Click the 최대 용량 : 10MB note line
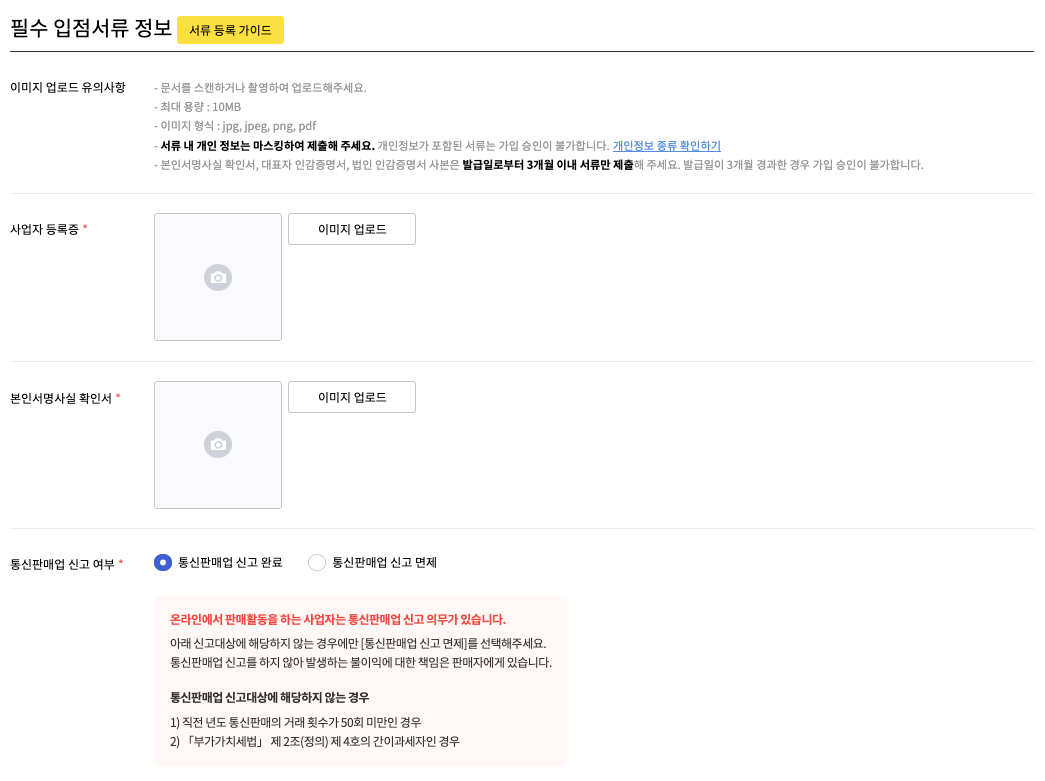This screenshot has height=781, width=1045. tap(200, 106)
